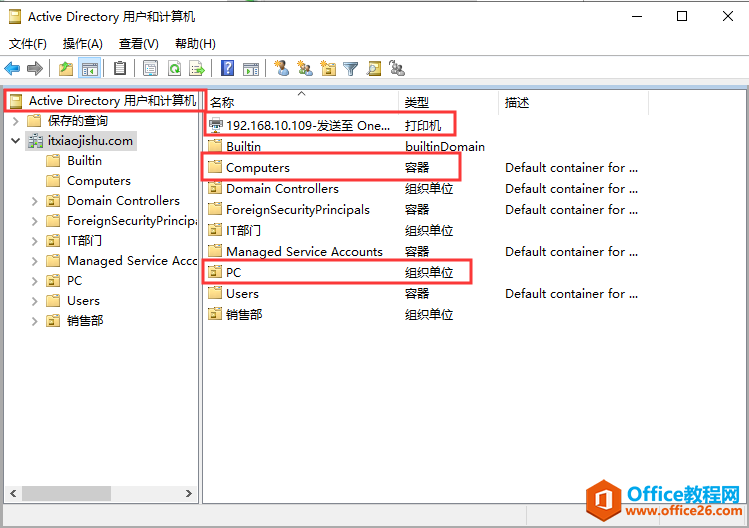The height and width of the screenshot is (528, 749).
Task: Click the clipboard Paste toolbar icon
Action: (x=120, y=68)
